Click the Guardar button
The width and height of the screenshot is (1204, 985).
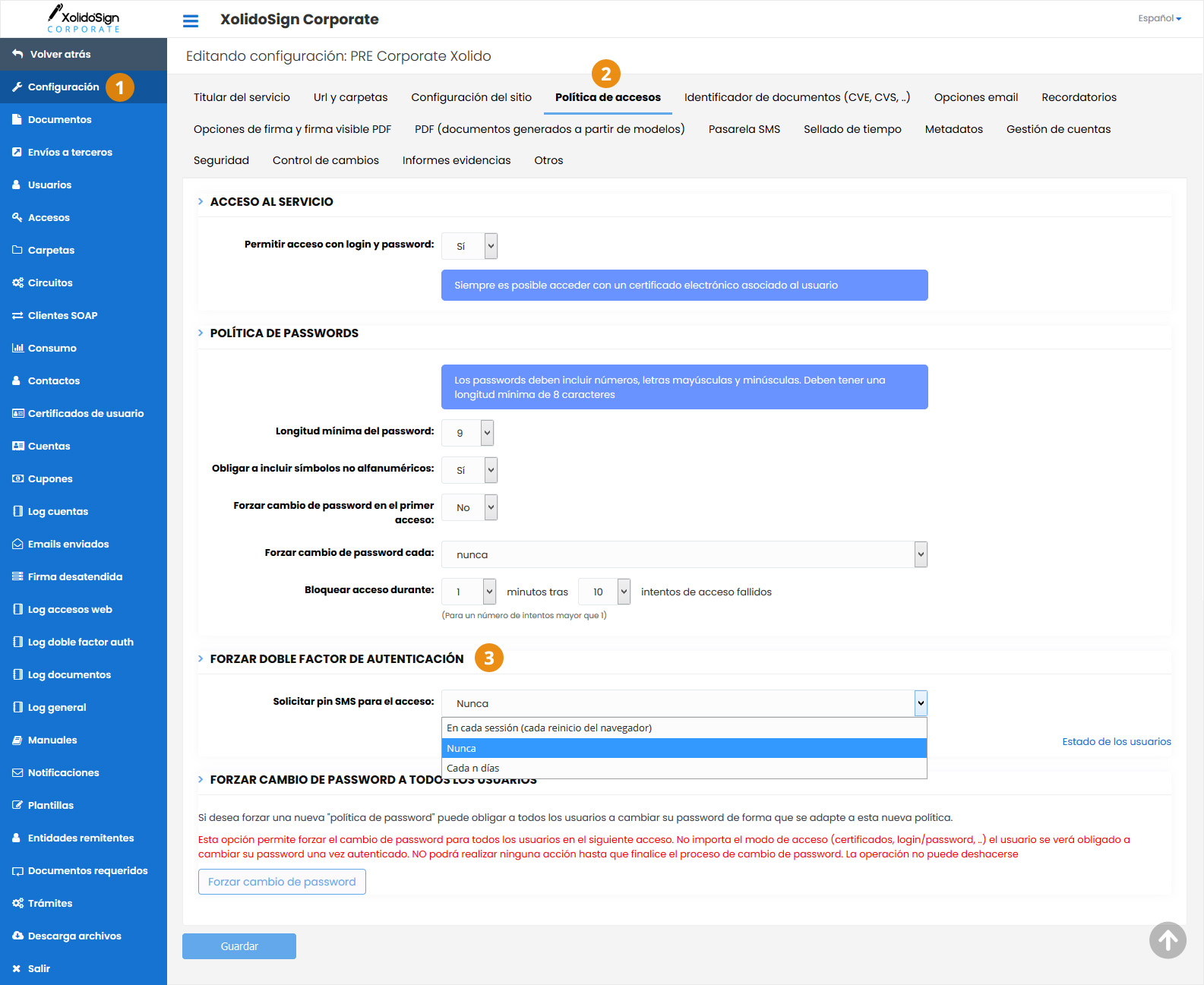(239, 946)
